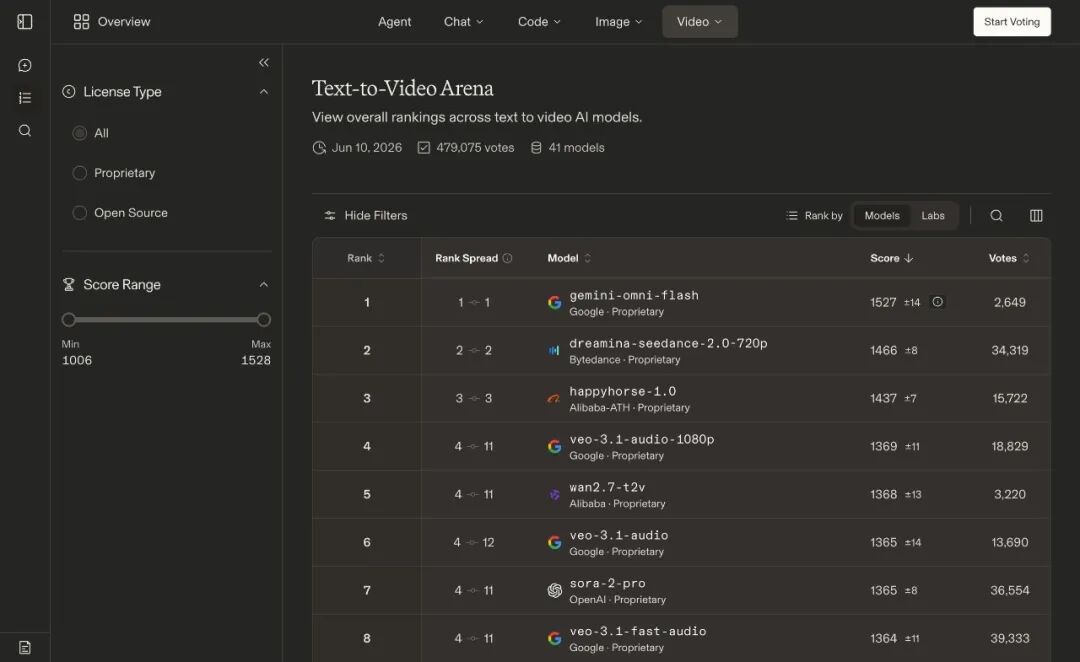
Task: Collapse the Score Range section
Action: (x=264, y=285)
